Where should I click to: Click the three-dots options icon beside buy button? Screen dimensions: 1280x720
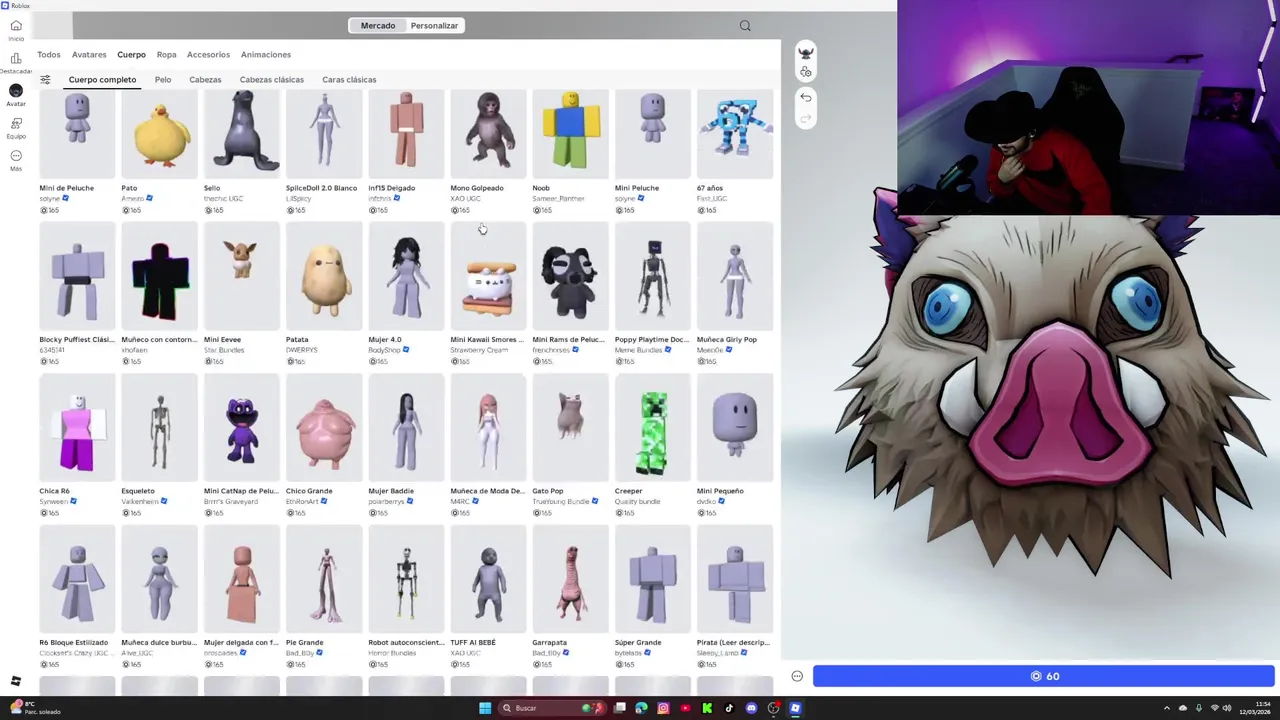click(x=797, y=676)
